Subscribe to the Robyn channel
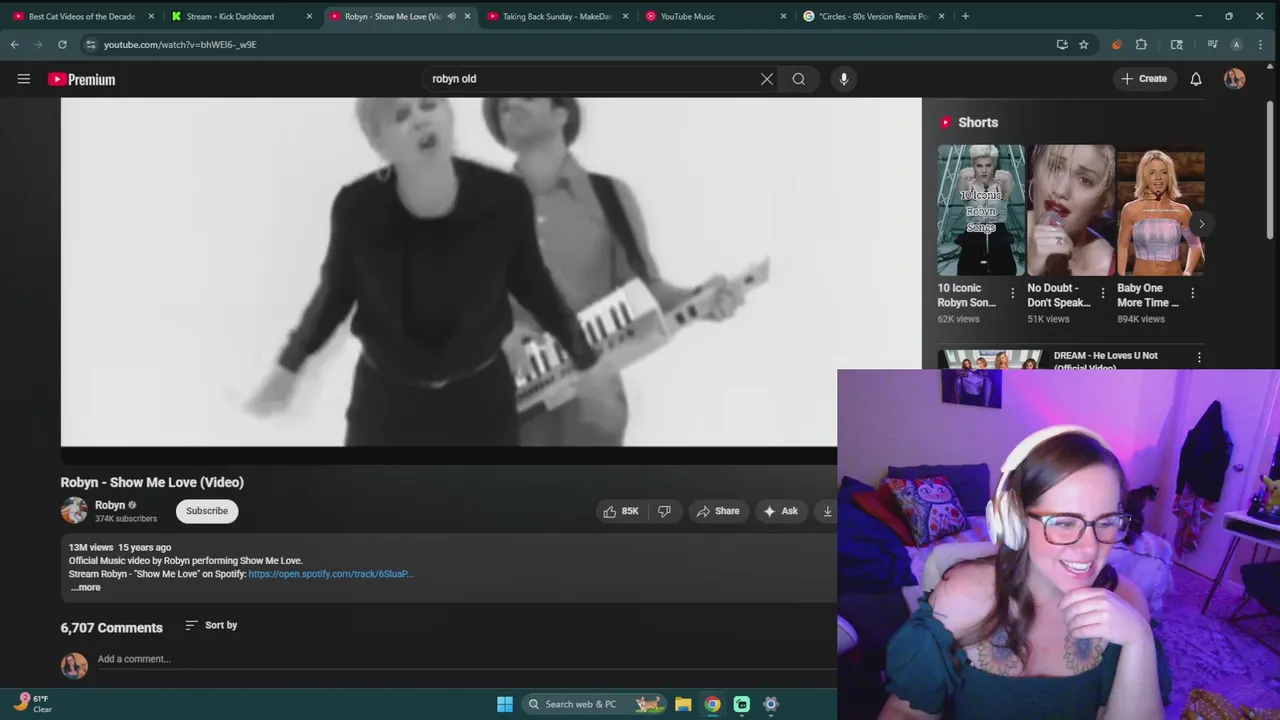 point(207,511)
